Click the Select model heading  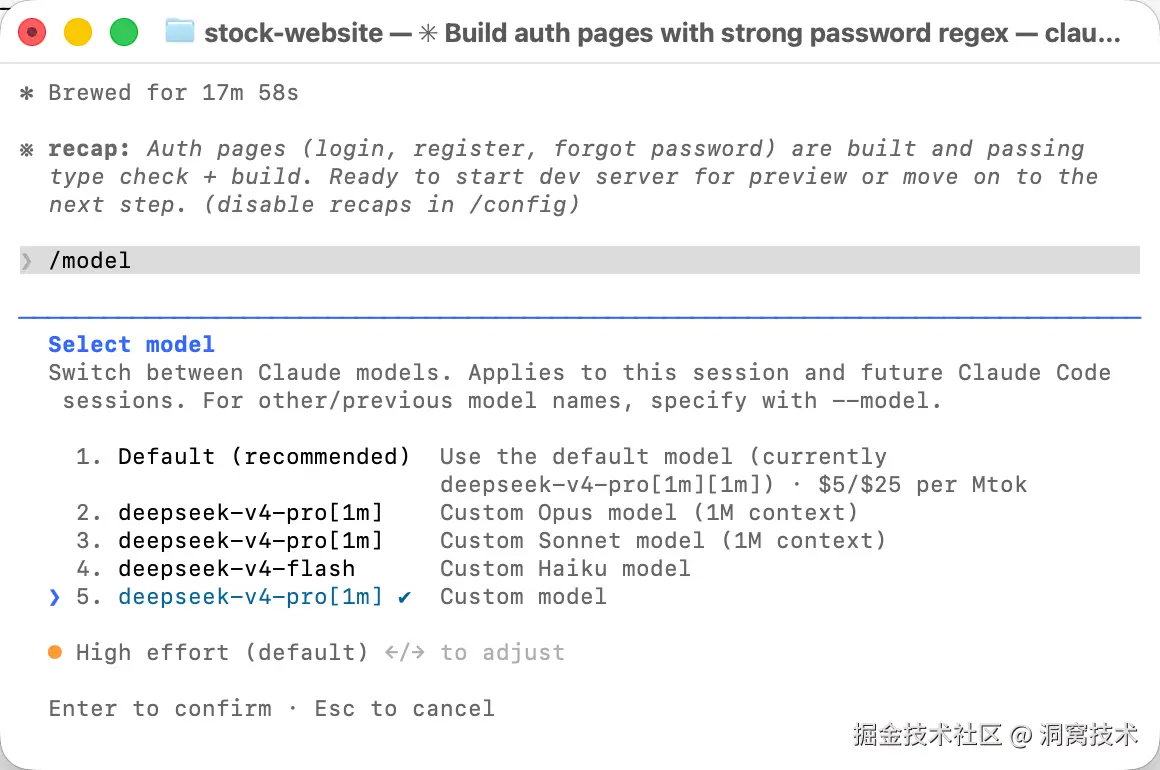click(x=132, y=345)
